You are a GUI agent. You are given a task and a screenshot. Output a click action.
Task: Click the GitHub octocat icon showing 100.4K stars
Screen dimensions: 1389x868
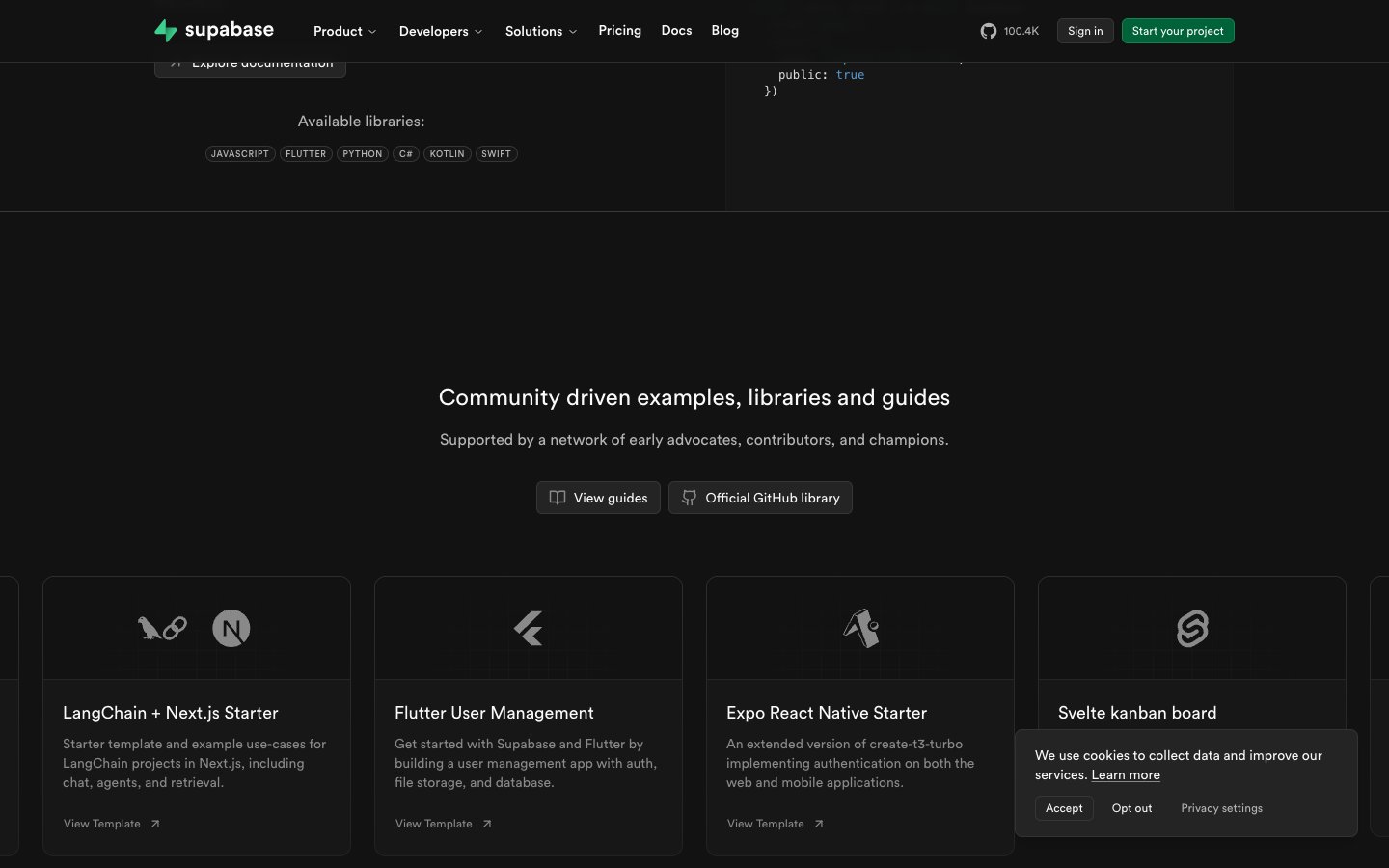(x=988, y=31)
